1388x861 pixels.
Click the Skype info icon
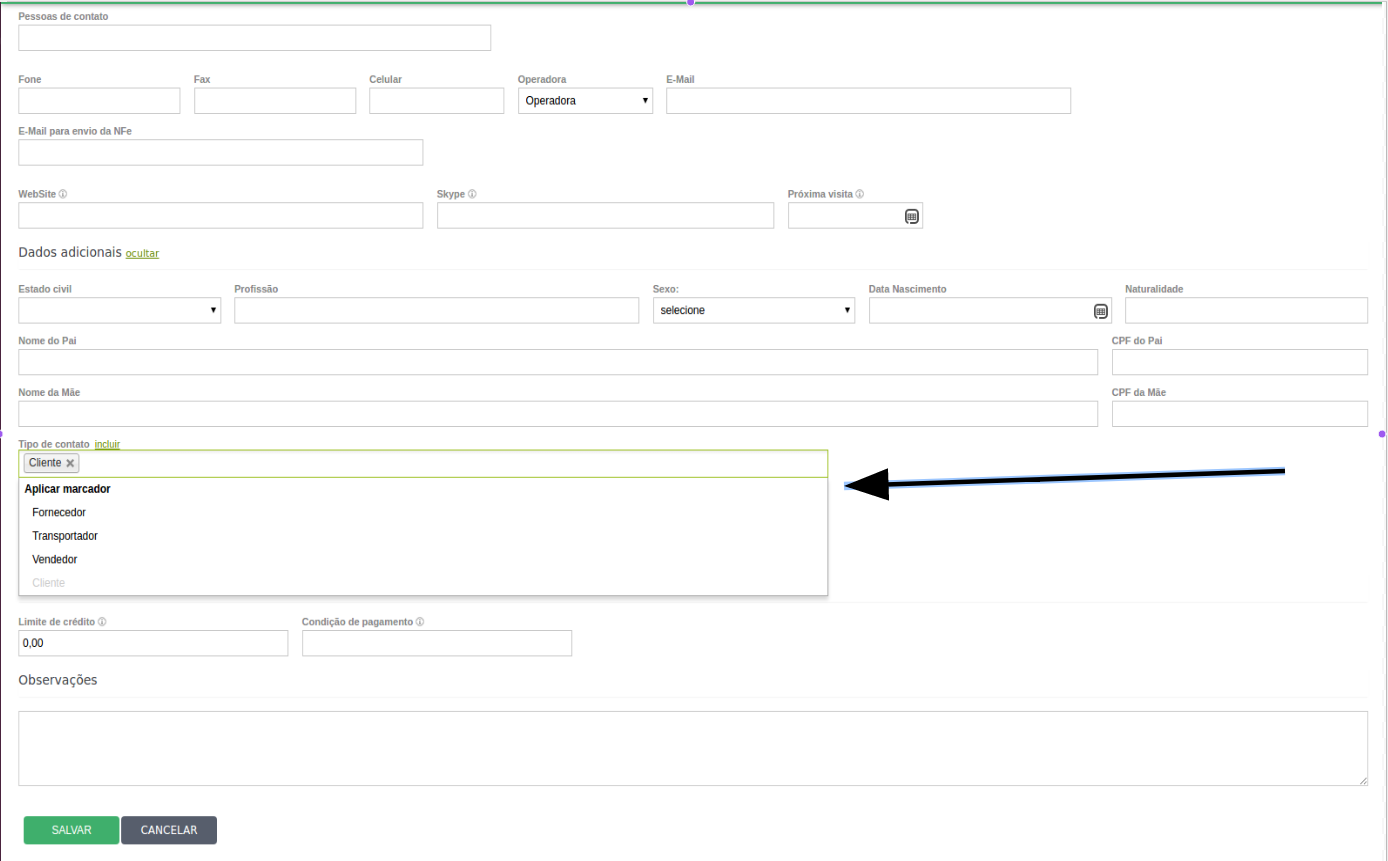click(x=472, y=194)
